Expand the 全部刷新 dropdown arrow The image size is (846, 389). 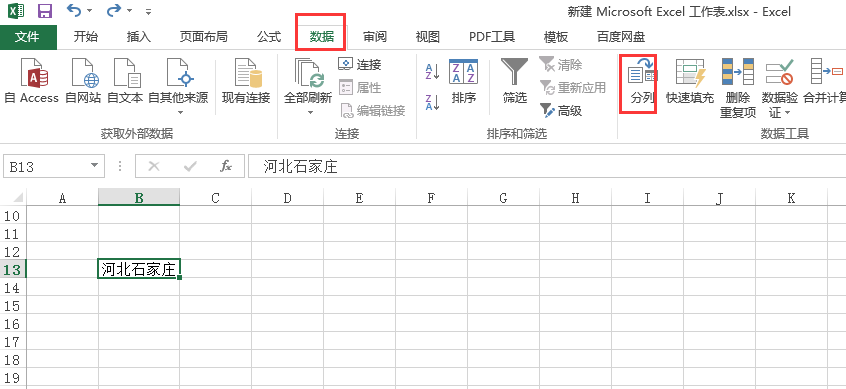[x=311, y=113]
